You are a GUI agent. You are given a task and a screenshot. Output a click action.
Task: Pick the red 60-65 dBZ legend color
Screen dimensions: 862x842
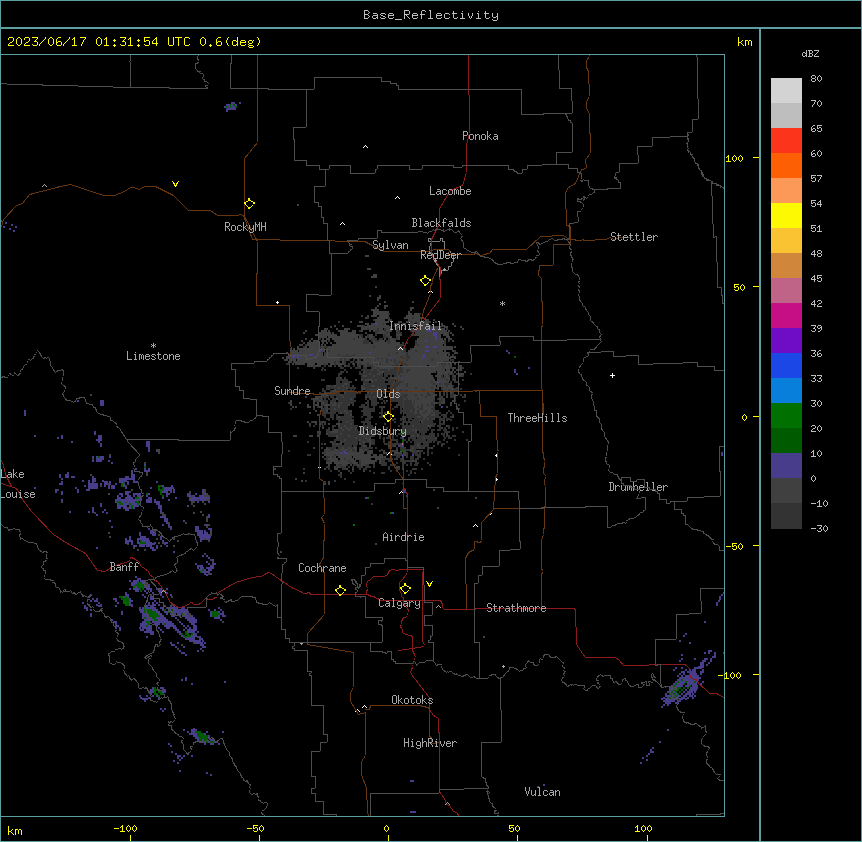coord(786,141)
